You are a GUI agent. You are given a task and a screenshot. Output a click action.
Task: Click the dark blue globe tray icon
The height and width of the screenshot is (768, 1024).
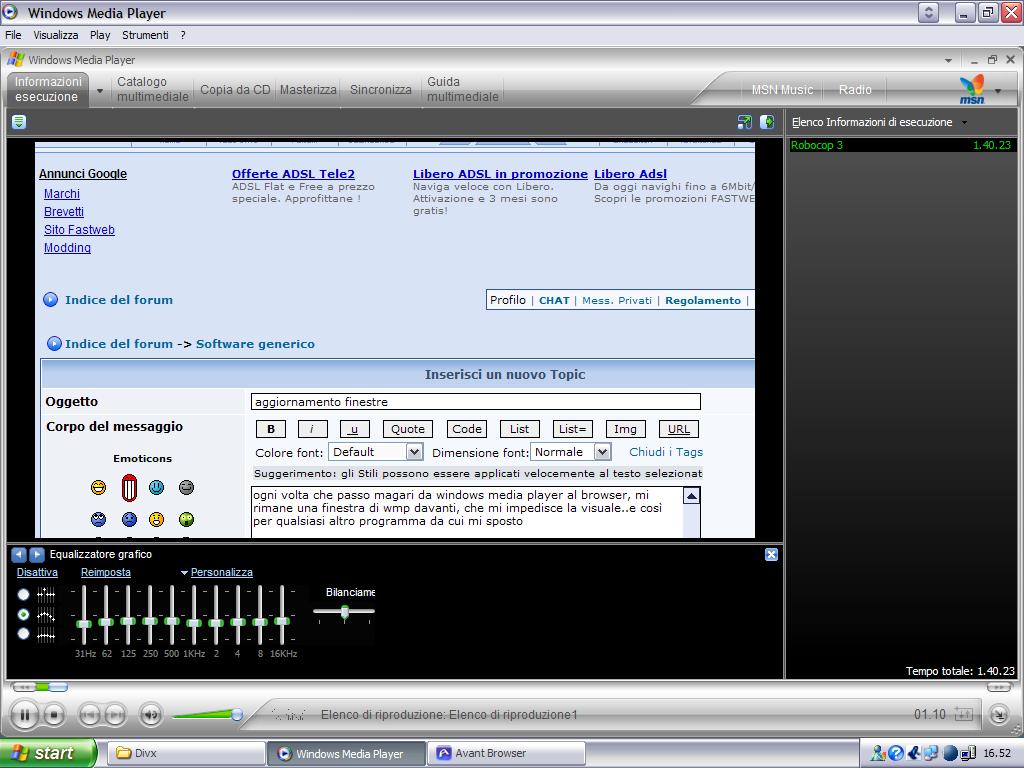click(x=950, y=754)
